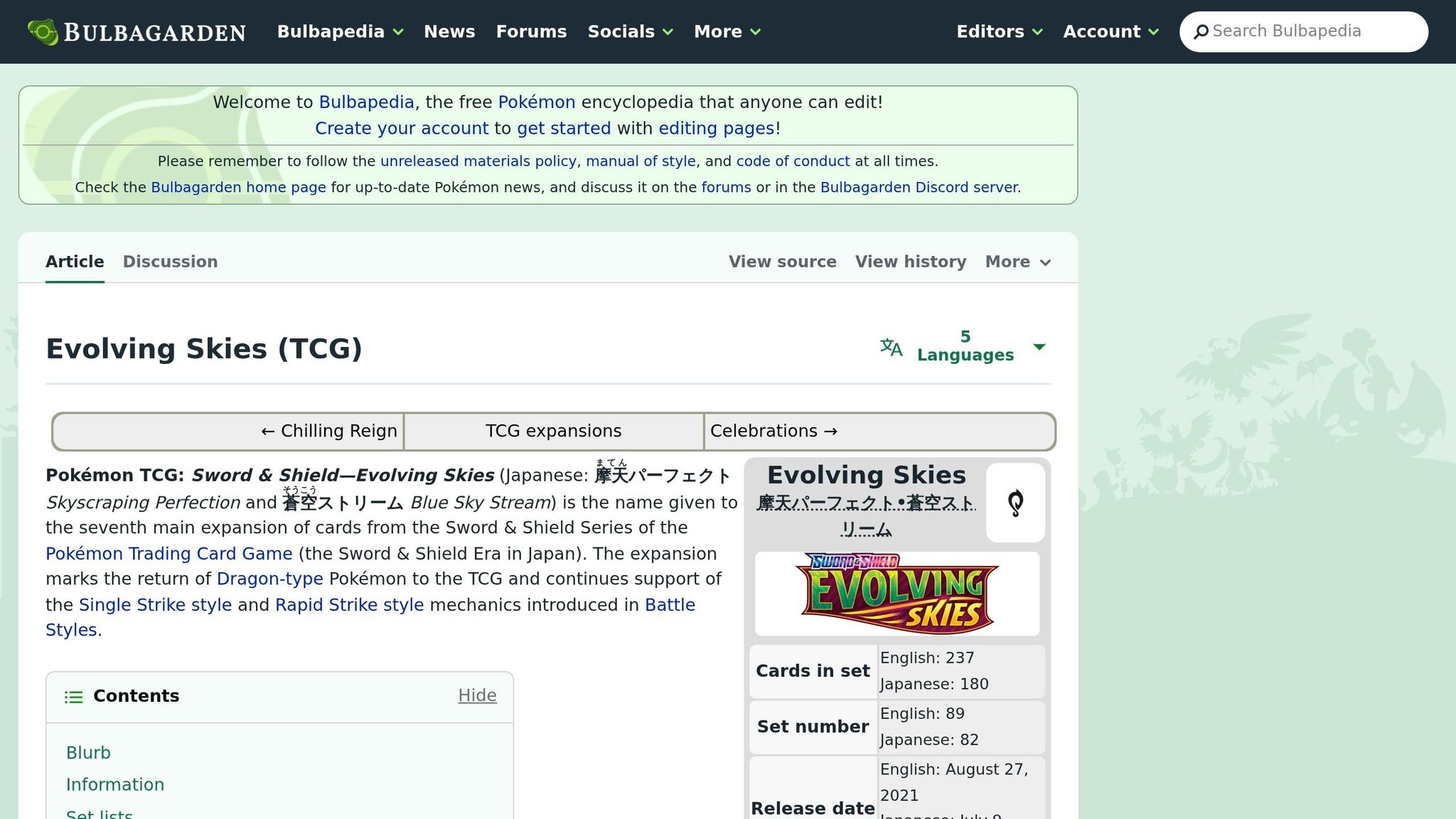Click the 'Japanese: 180' cards value
This screenshot has height=819, width=1456.
(934, 685)
